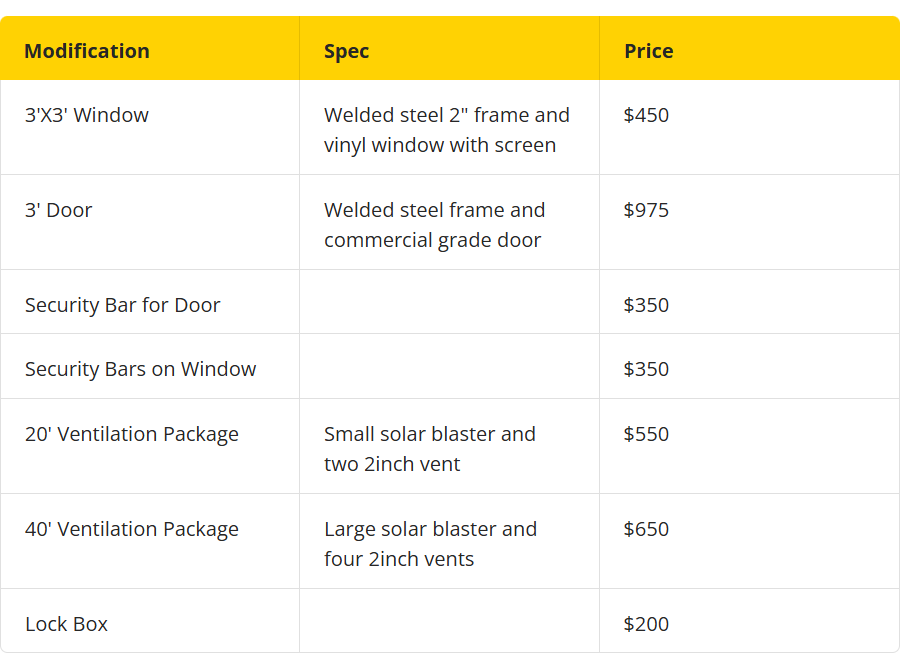Select Security Bar for Door text
Viewport: 905px width, 661px height.
122,305
